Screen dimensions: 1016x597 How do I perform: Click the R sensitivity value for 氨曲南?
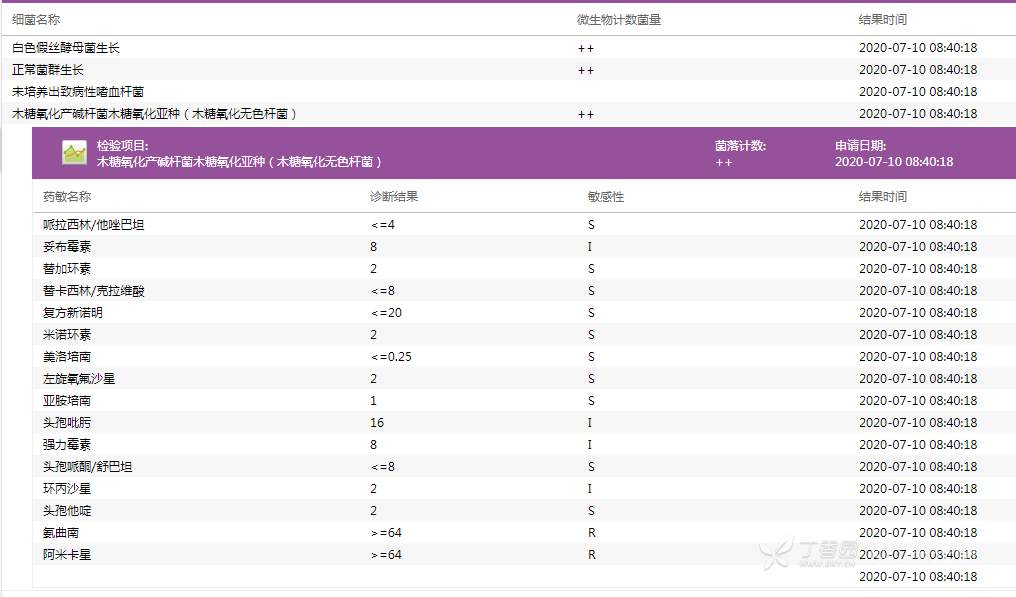click(592, 533)
